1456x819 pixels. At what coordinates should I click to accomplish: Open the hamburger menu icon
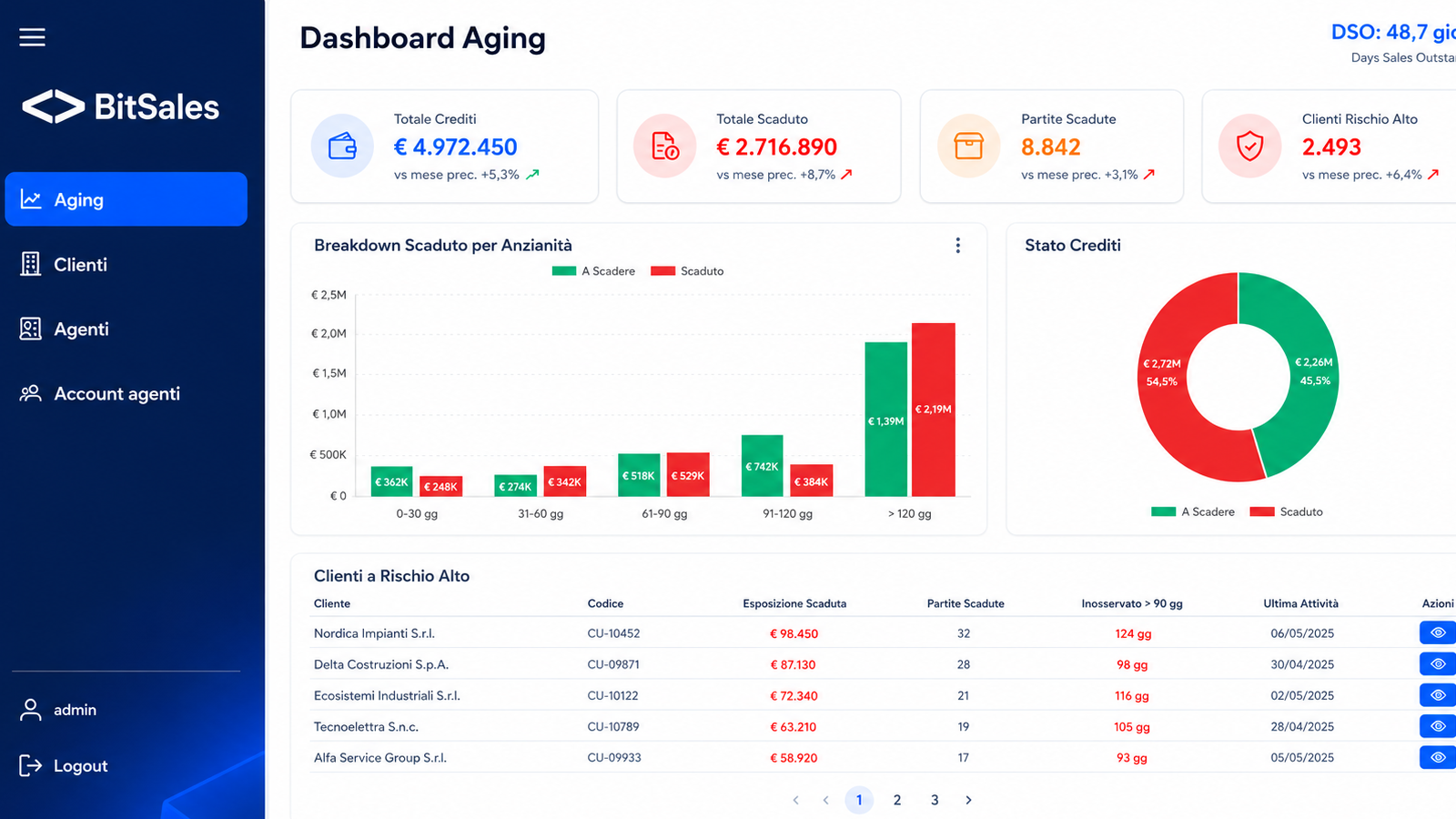pyautogui.click(x=32, y=37)
